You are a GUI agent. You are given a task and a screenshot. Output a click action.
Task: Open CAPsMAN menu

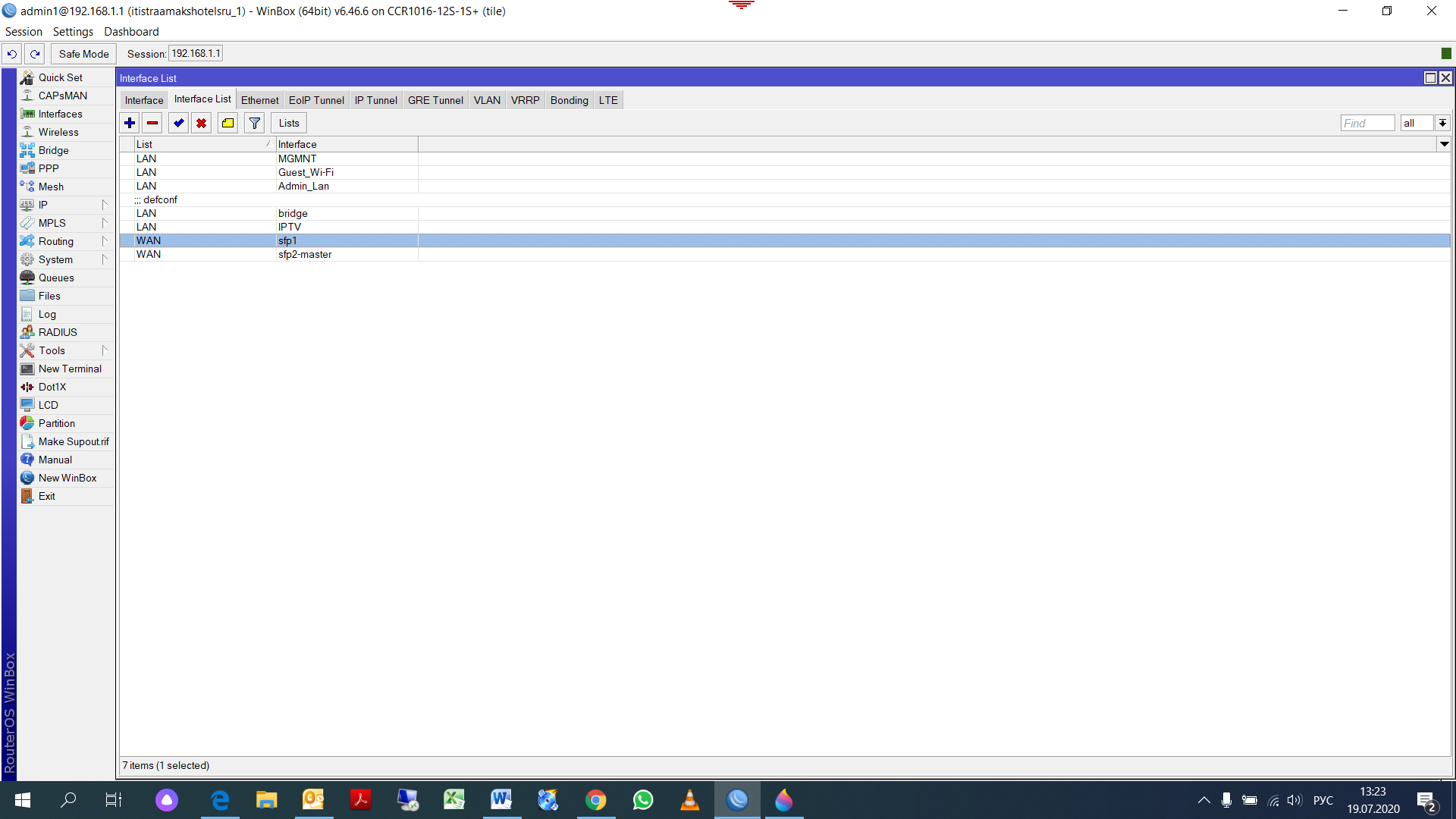(66, 96)
